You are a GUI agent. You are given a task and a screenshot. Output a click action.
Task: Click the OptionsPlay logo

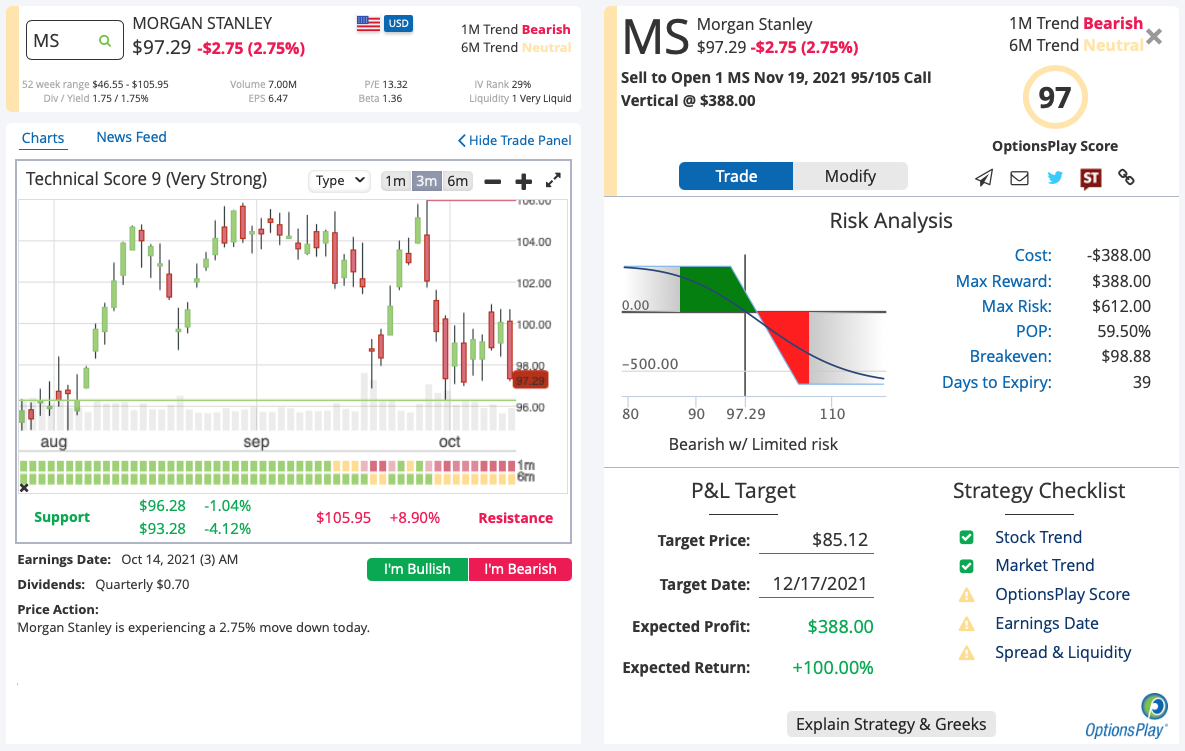tap(1126, 716)
